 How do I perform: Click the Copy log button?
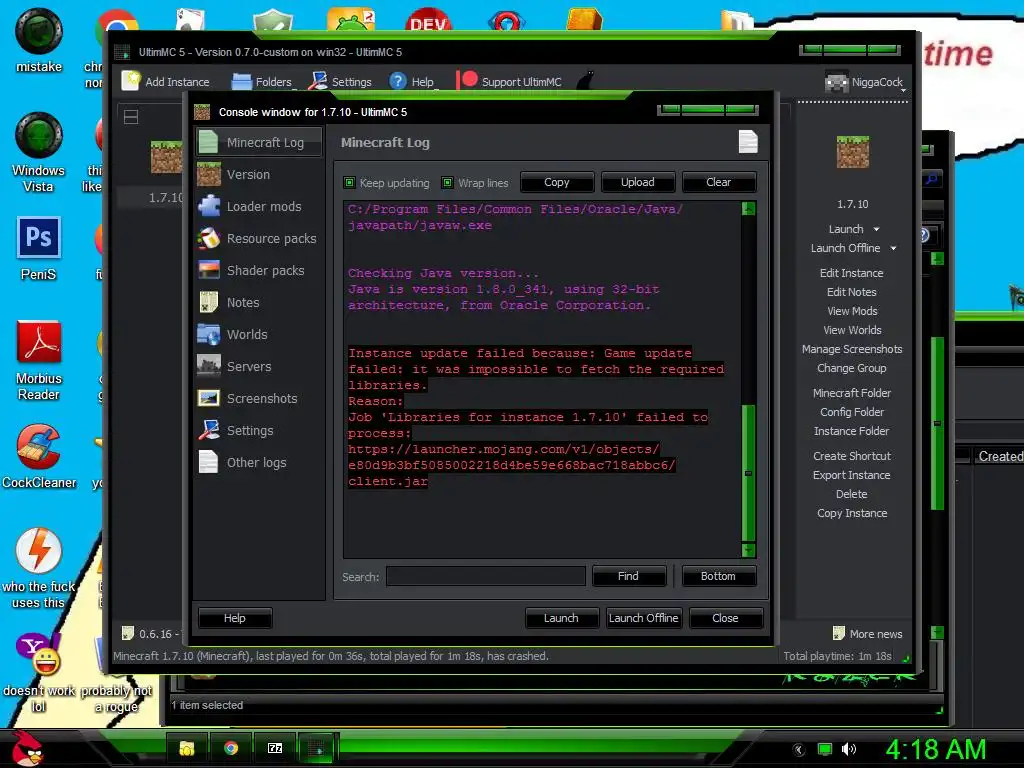[x=557, y=182]
